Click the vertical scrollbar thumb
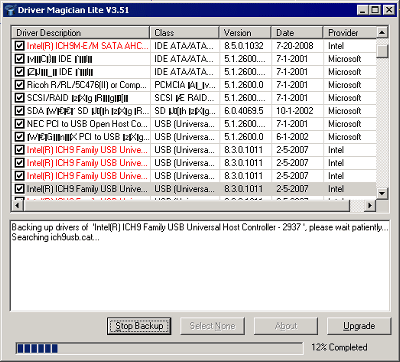This screenshot has height=362, width=400. [382, 51]
